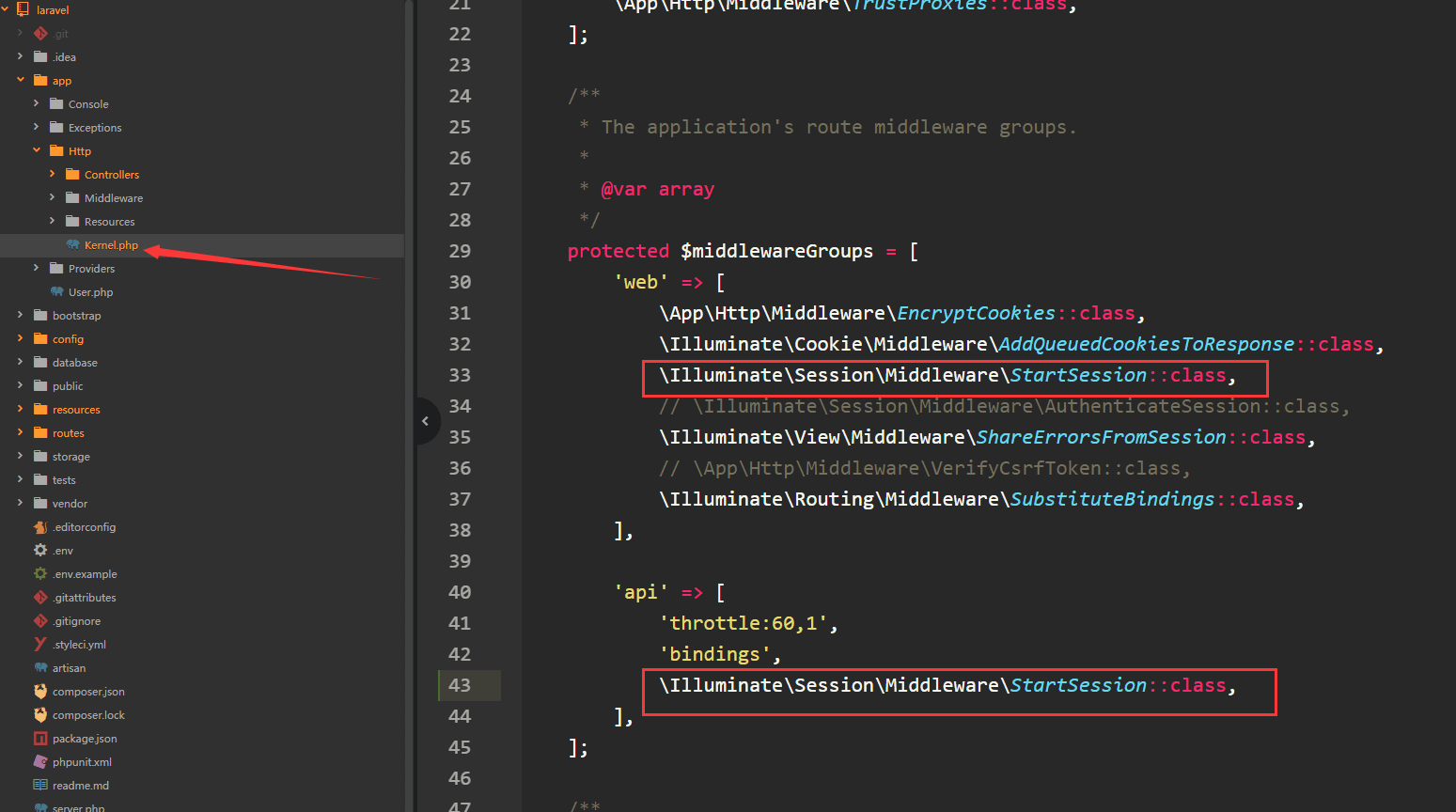This screenshot has height=812, width=1456.
Task: Click the sidebar collapse arrow handle
Action: pyautogui.click(x=426, y=421)
